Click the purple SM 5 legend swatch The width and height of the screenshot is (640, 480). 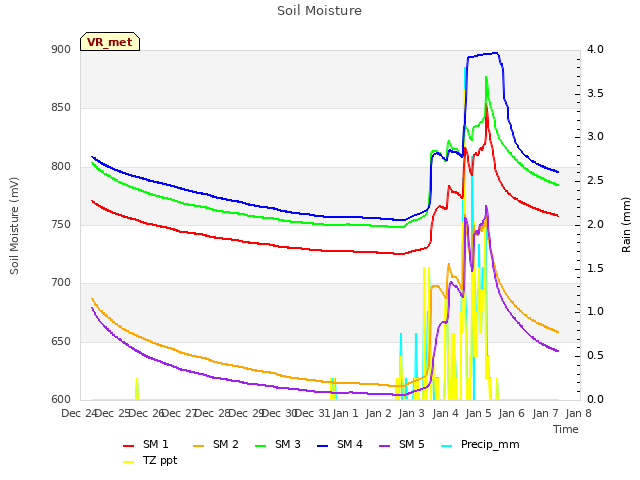(385, 446)
